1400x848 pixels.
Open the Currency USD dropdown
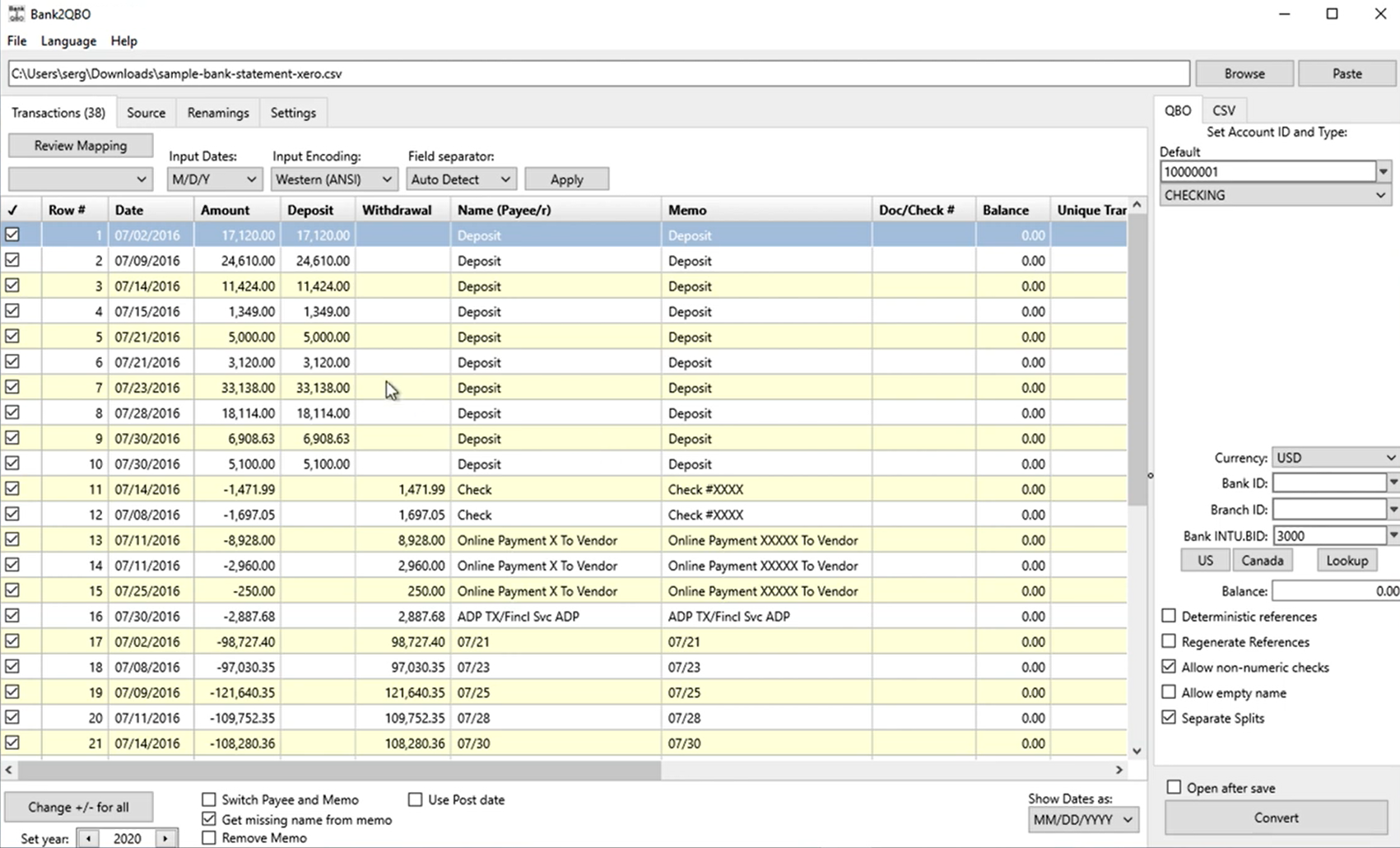click(1335, 458)
